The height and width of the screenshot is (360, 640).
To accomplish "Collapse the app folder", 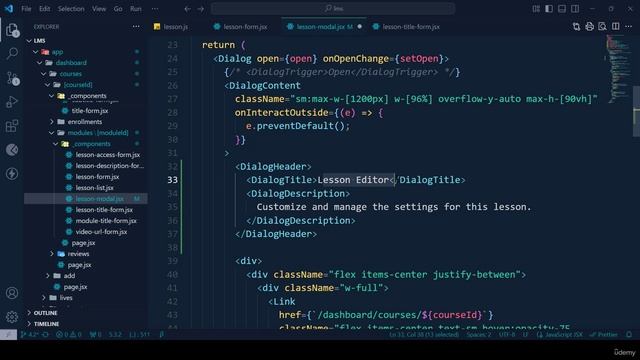I will point(36,52).
